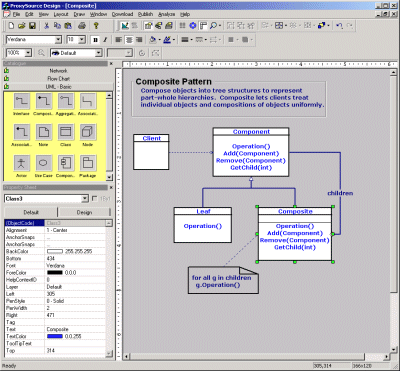The image size is (400, 371).
Task: Close the Catalogue panel
Action: pos(111,64)
